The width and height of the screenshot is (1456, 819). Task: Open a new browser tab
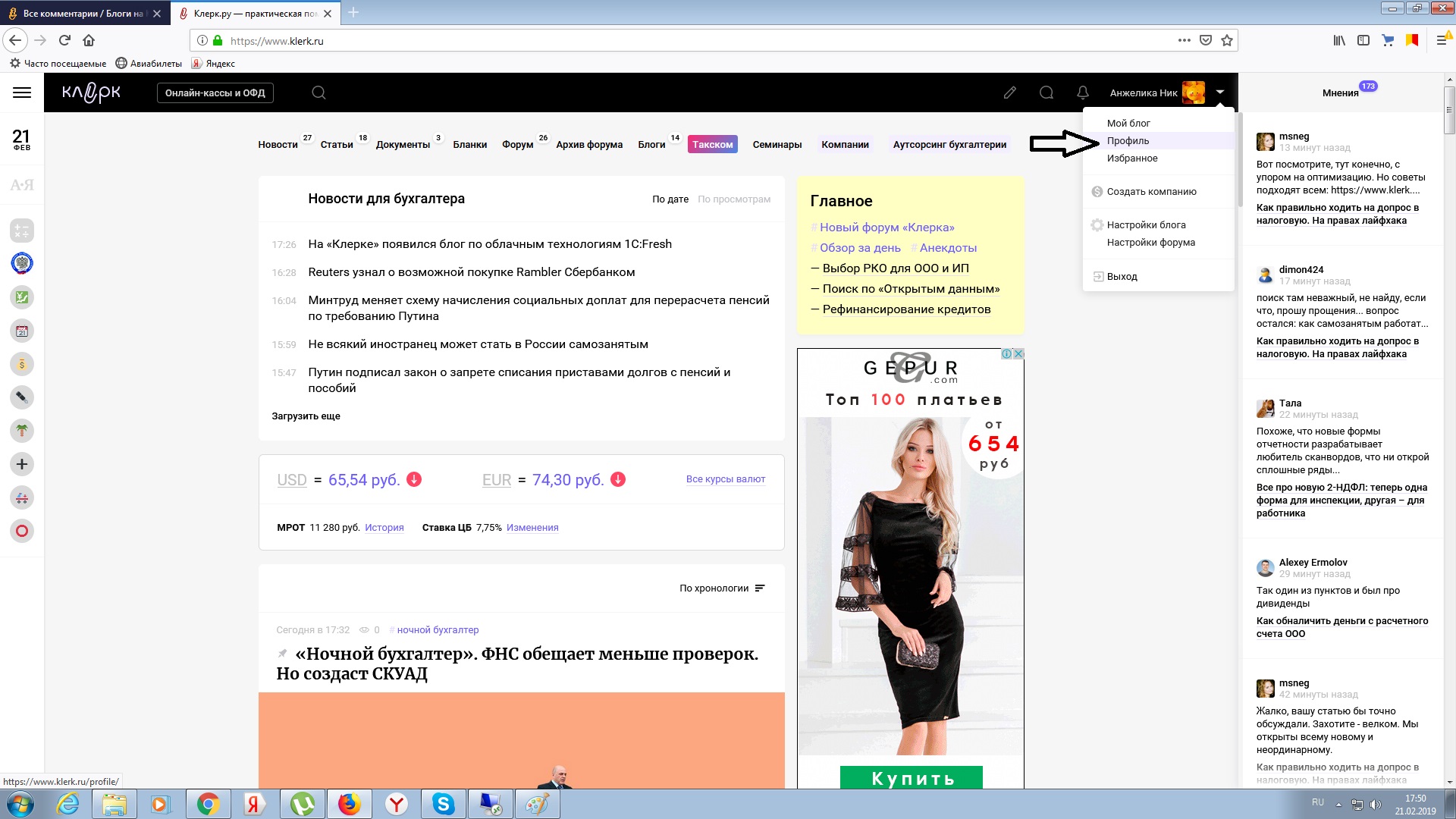pyautogui.click(x=353, y=13)
